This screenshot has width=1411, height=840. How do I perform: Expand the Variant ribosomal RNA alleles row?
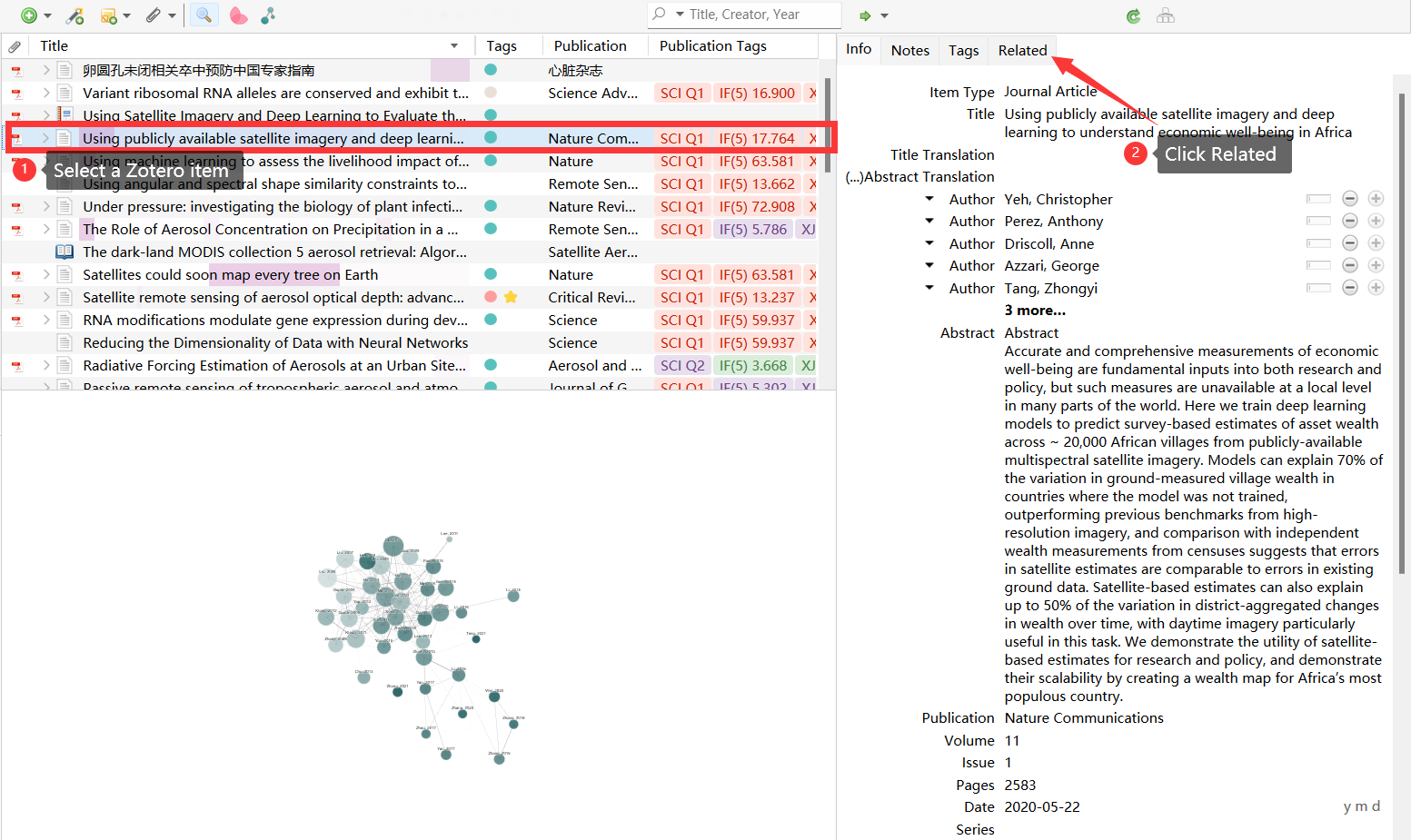tap(45, 93)
